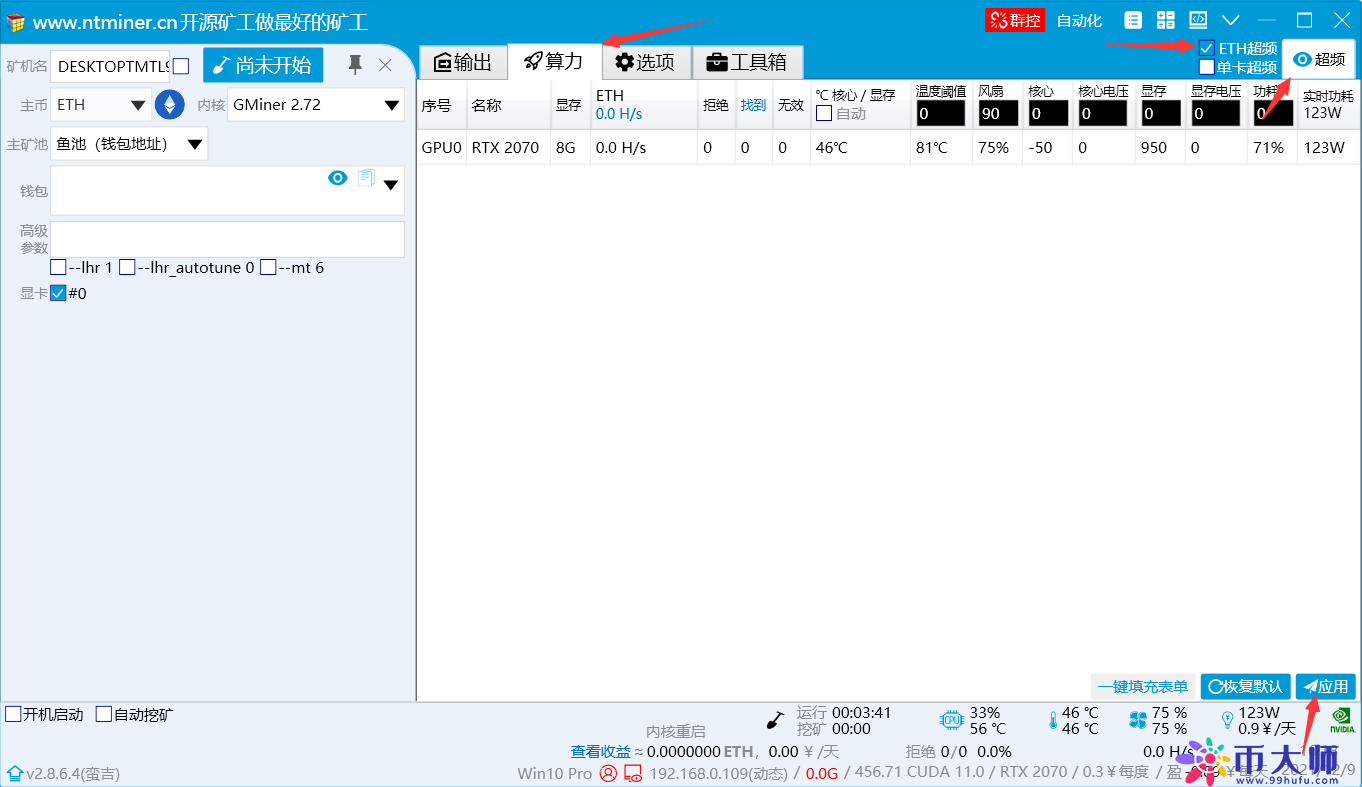Click the copy icon in wallet field

[365, 178]
